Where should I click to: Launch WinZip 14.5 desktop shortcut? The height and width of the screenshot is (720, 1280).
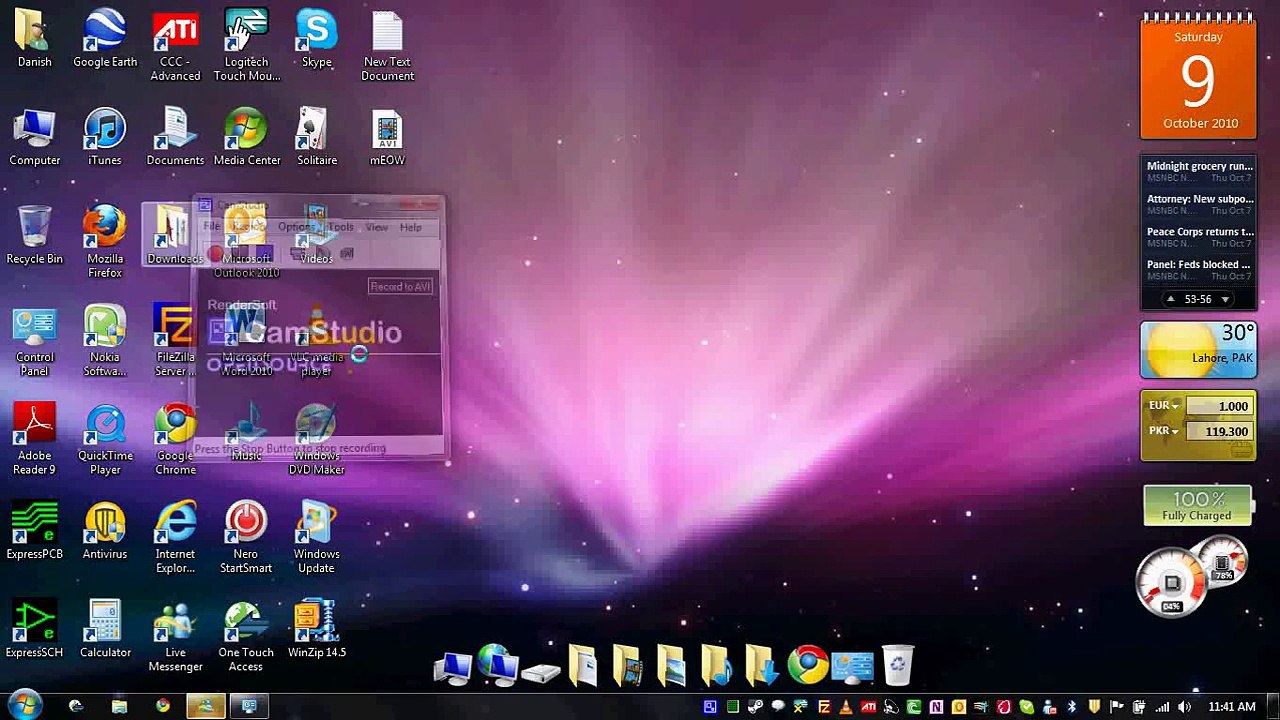tap(316, 630)
